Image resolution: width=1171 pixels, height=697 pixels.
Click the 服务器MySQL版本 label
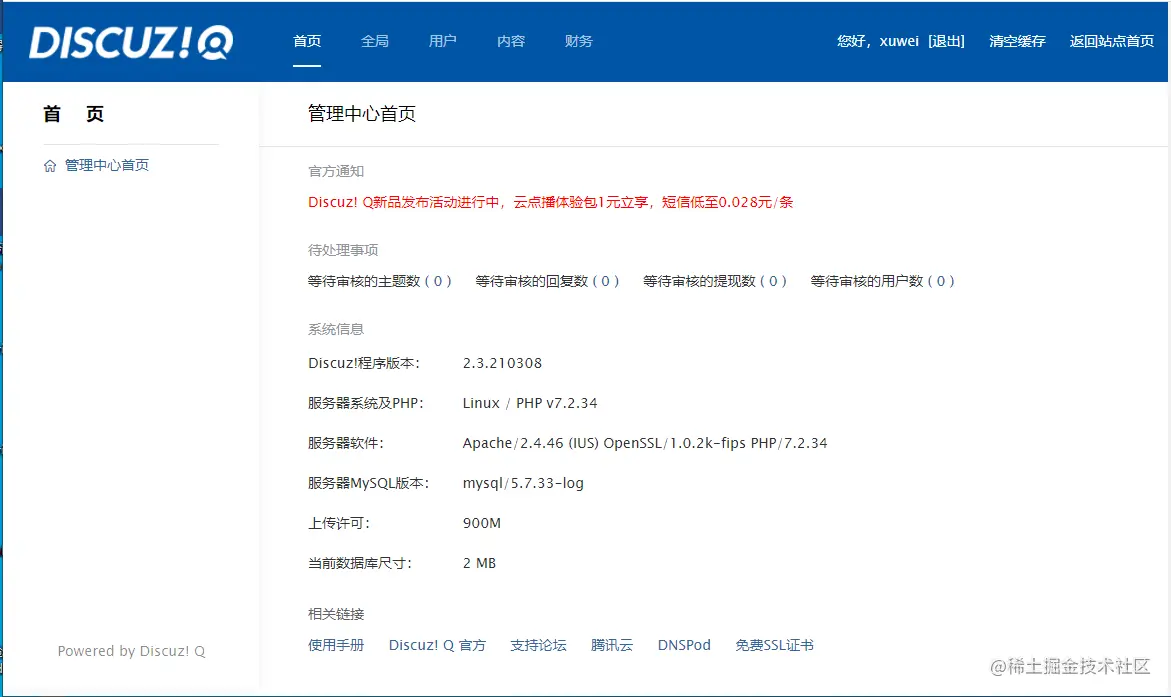(369, 483)
